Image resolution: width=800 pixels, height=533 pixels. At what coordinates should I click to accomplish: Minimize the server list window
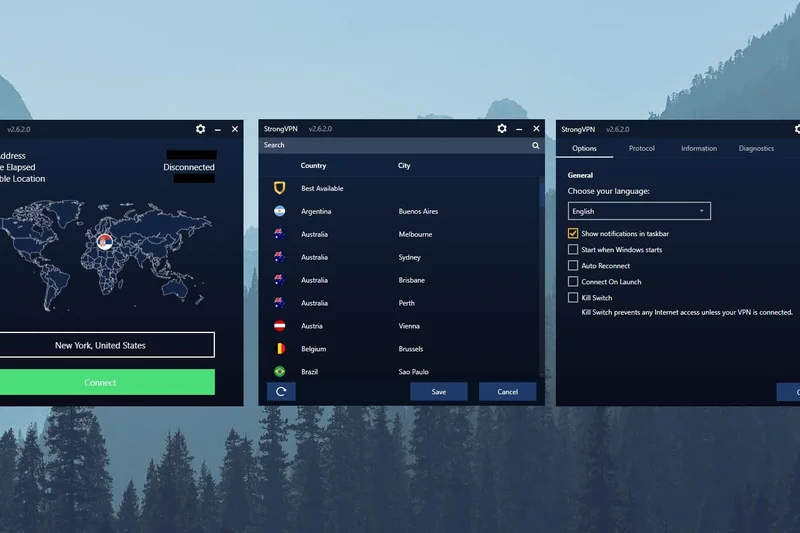(x=519, y=130)
